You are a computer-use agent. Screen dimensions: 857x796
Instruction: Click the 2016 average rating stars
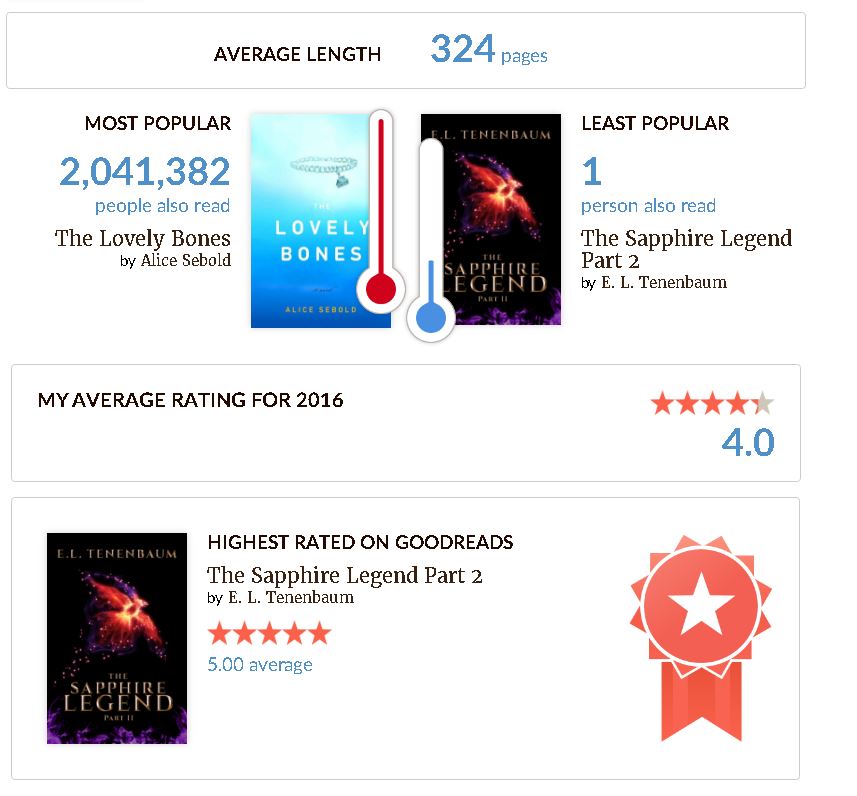712,404
